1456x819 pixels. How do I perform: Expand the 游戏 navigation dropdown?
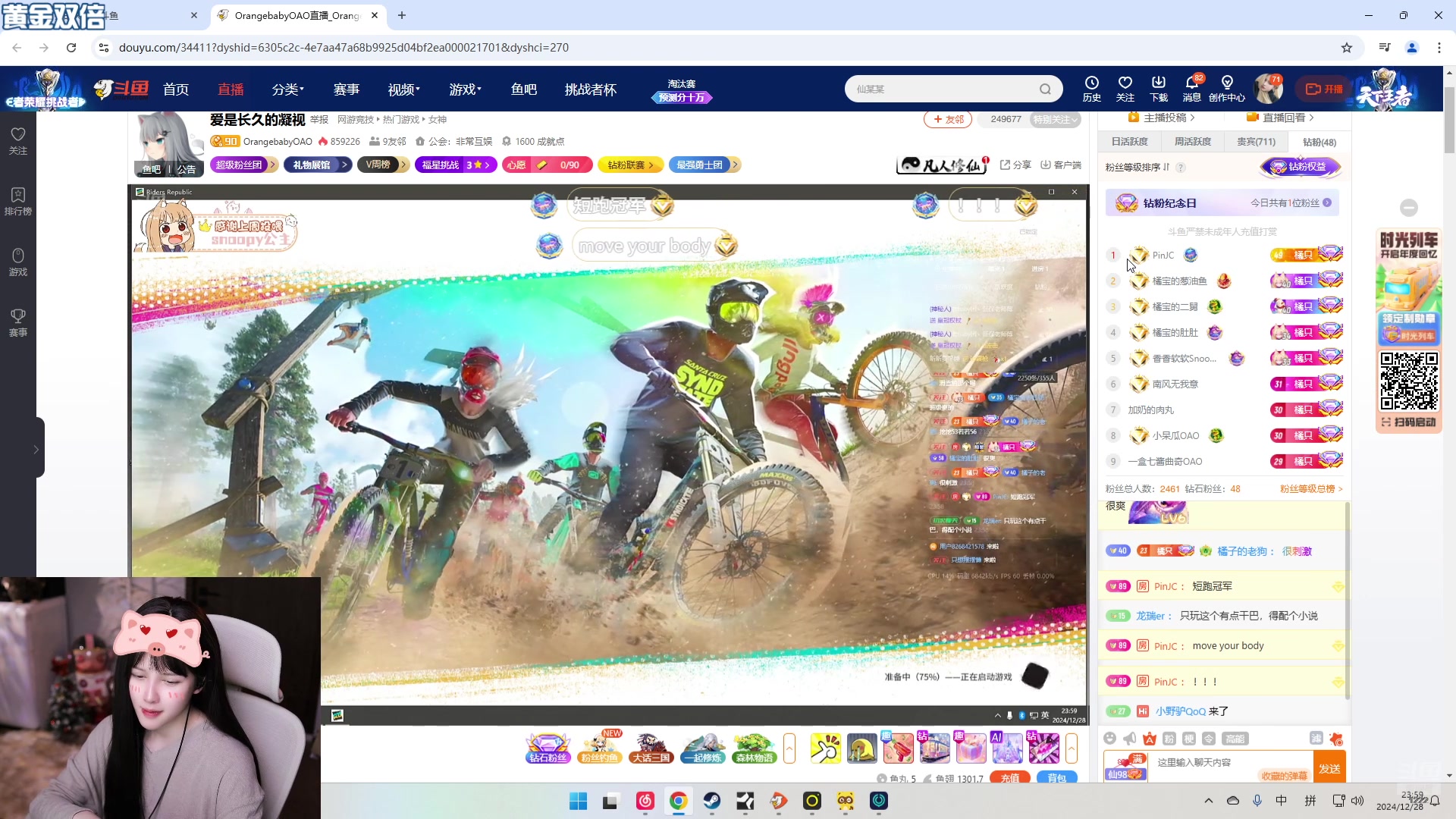tap(465, 89)
